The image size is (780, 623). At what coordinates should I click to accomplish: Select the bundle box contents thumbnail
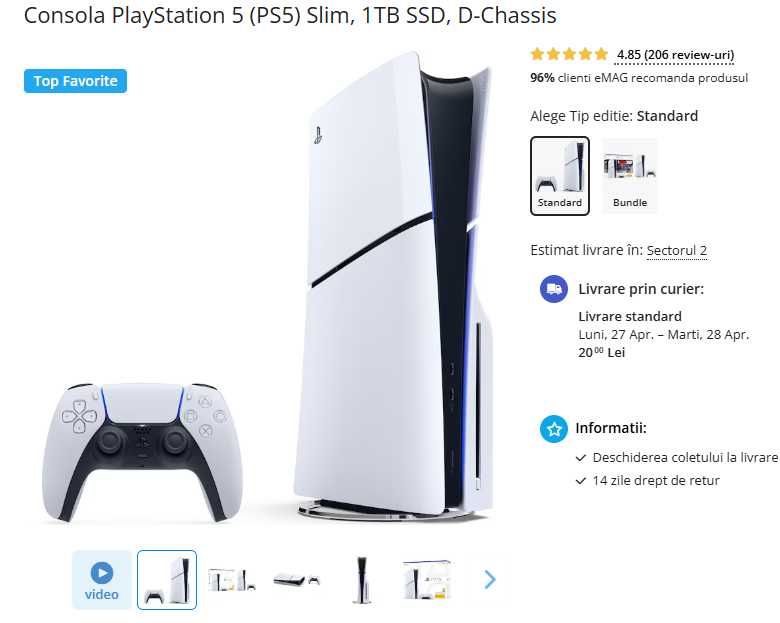pos(232,580)
